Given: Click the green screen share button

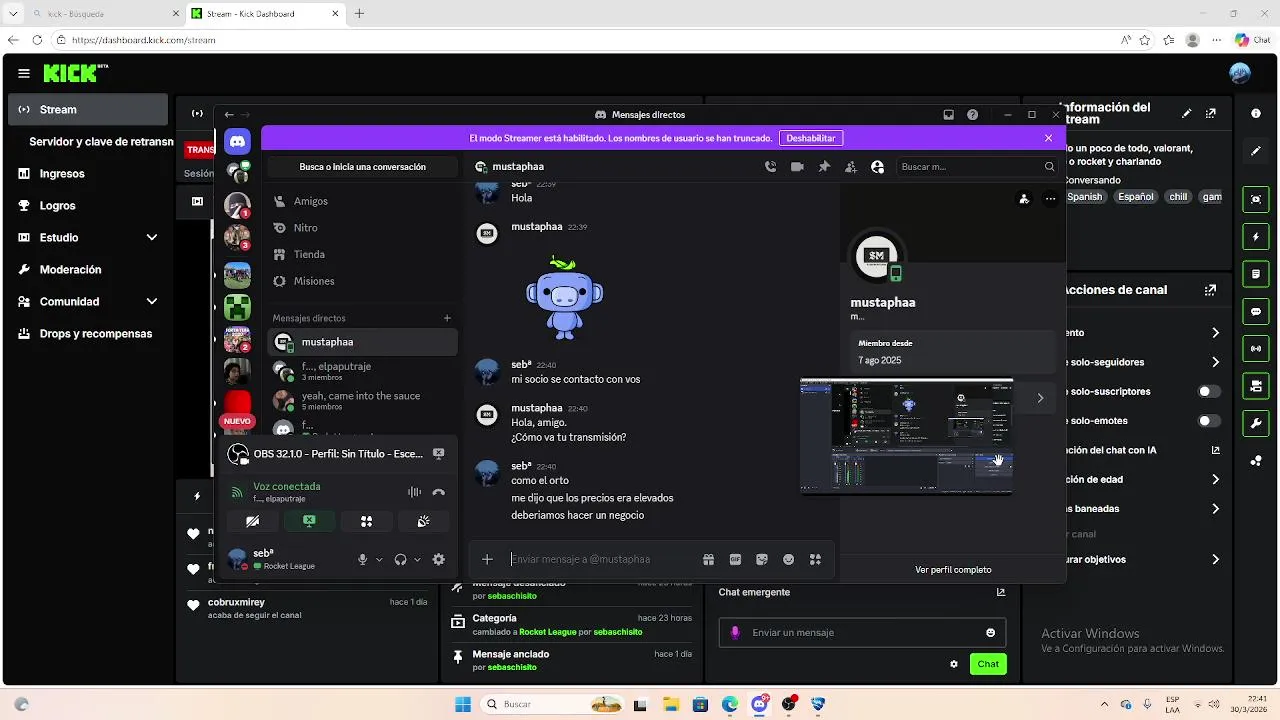Looking at the screenshot, I should tap(309, 521).
